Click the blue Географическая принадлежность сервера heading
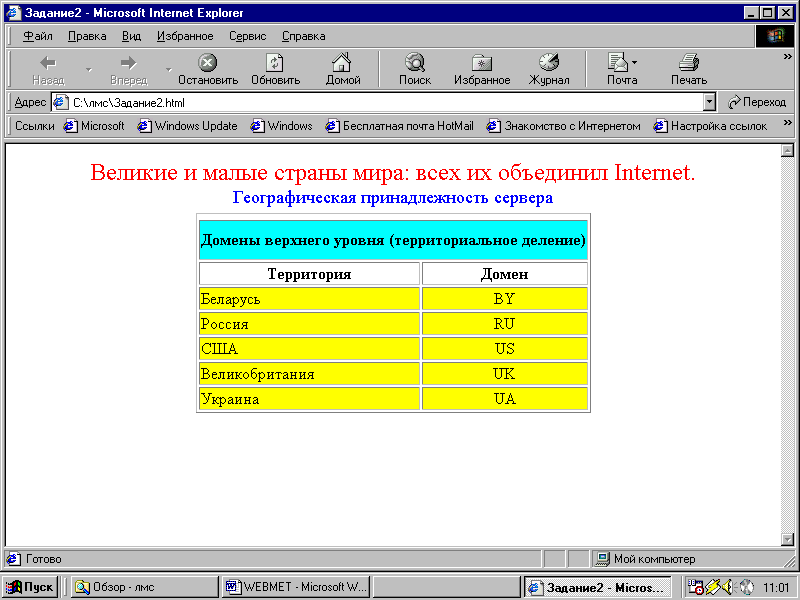The height and width of the screenshot is (600, 800). click(x=393, y=198)
